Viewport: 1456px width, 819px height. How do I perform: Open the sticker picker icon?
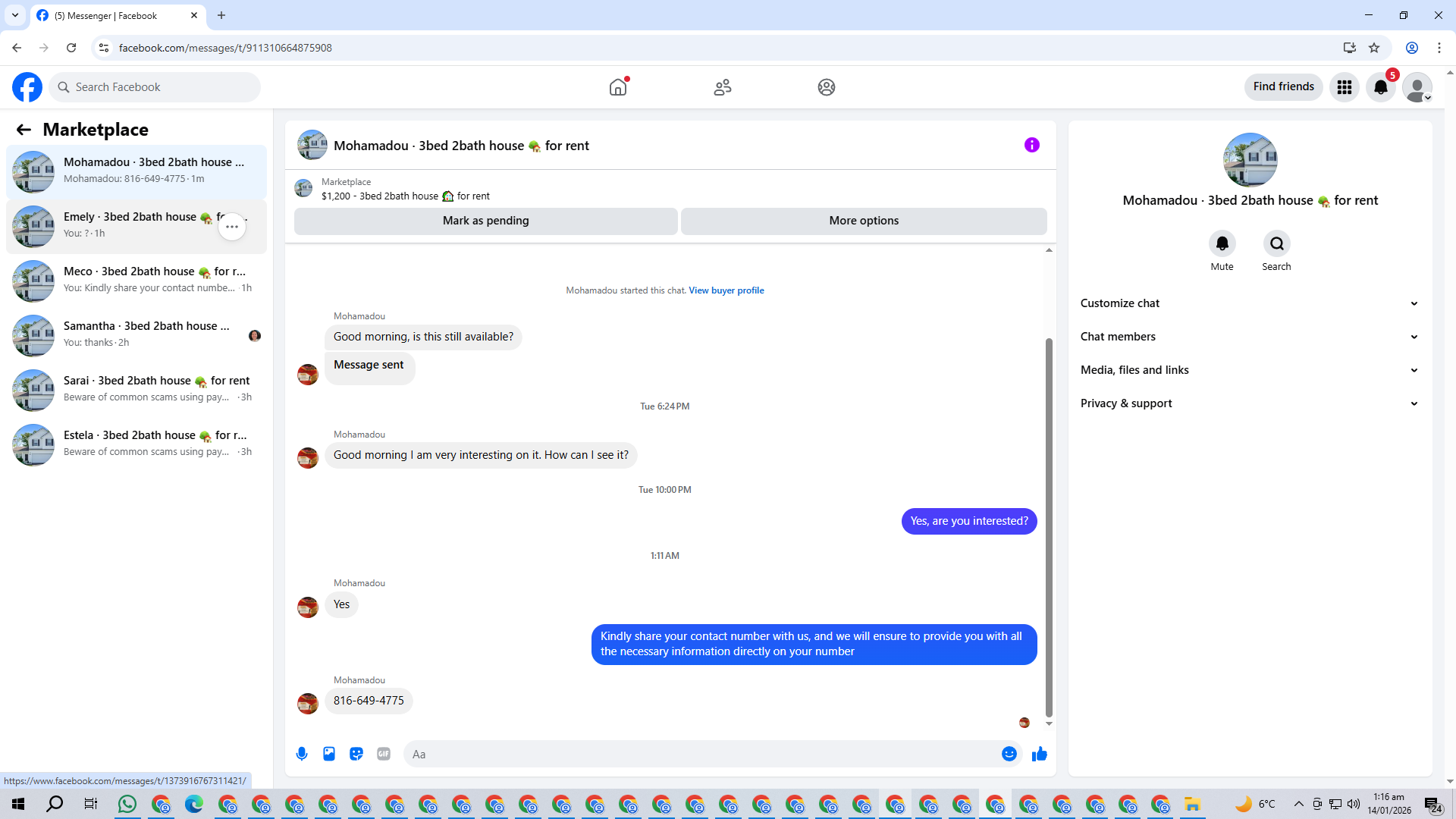coord(356,754)
